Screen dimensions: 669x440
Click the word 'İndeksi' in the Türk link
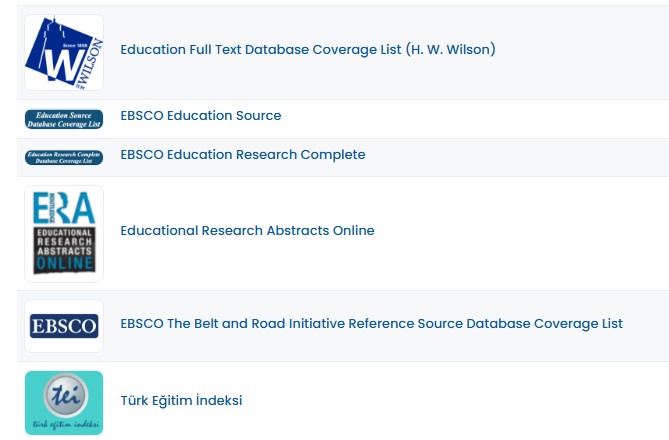pyautogui.click(x=217, y=401)
